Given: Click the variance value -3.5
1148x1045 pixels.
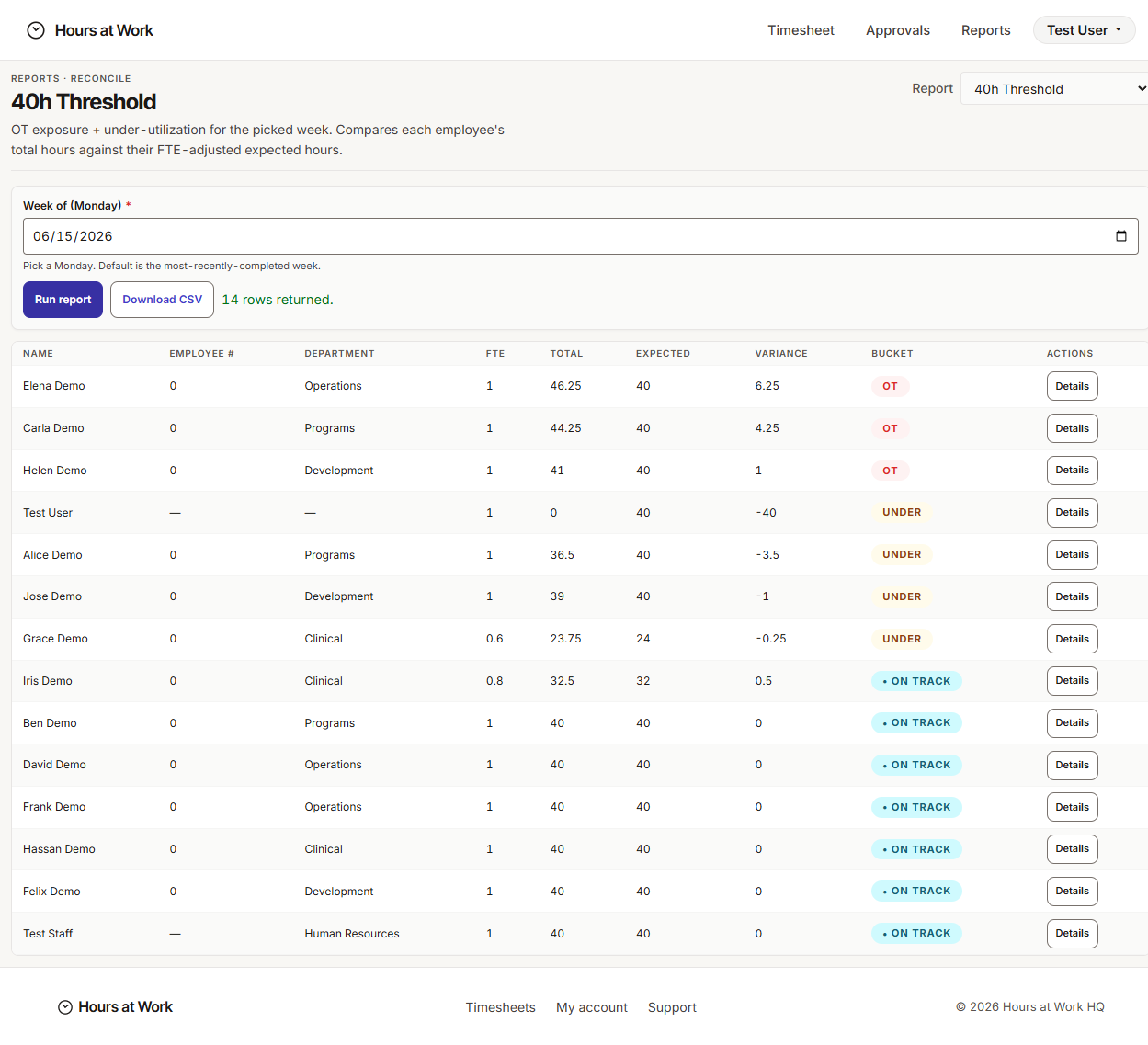Looking at the screenshot, I should click(767, 555).
